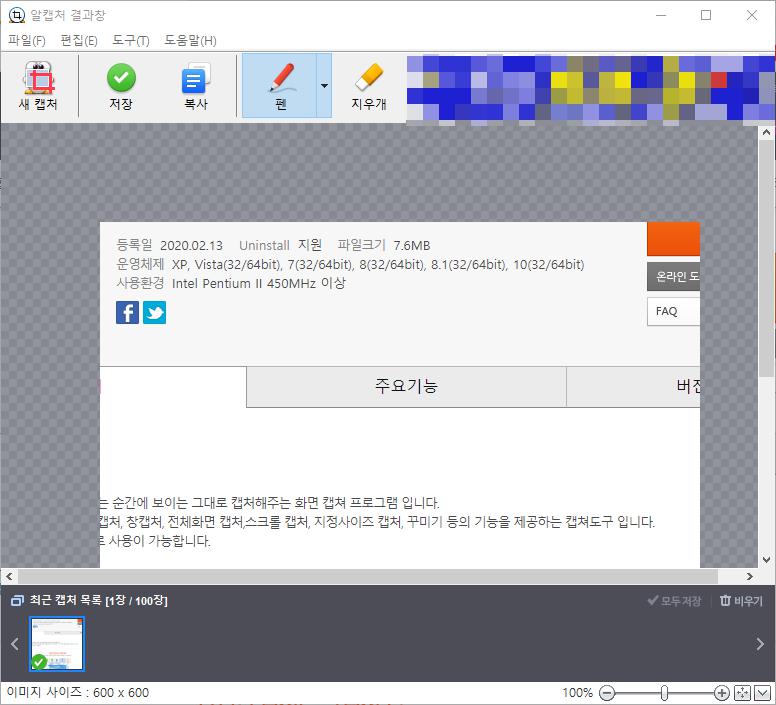Click the zoom slider handle
This screenshot has width=776, height=705.
pos(664,693)
